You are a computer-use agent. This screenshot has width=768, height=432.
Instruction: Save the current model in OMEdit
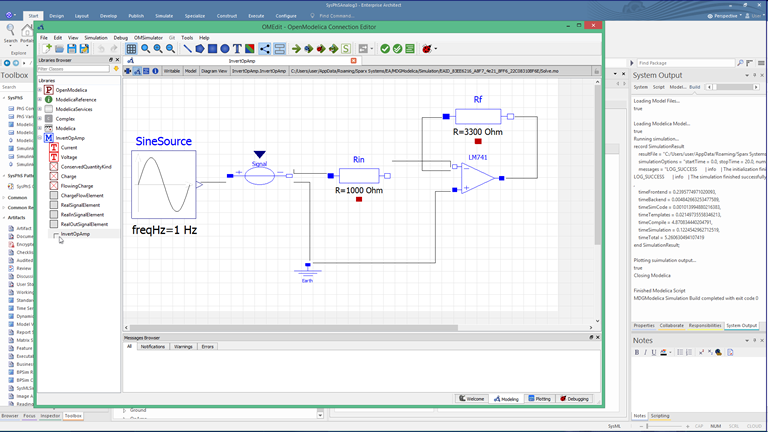[x=72, y=48]
